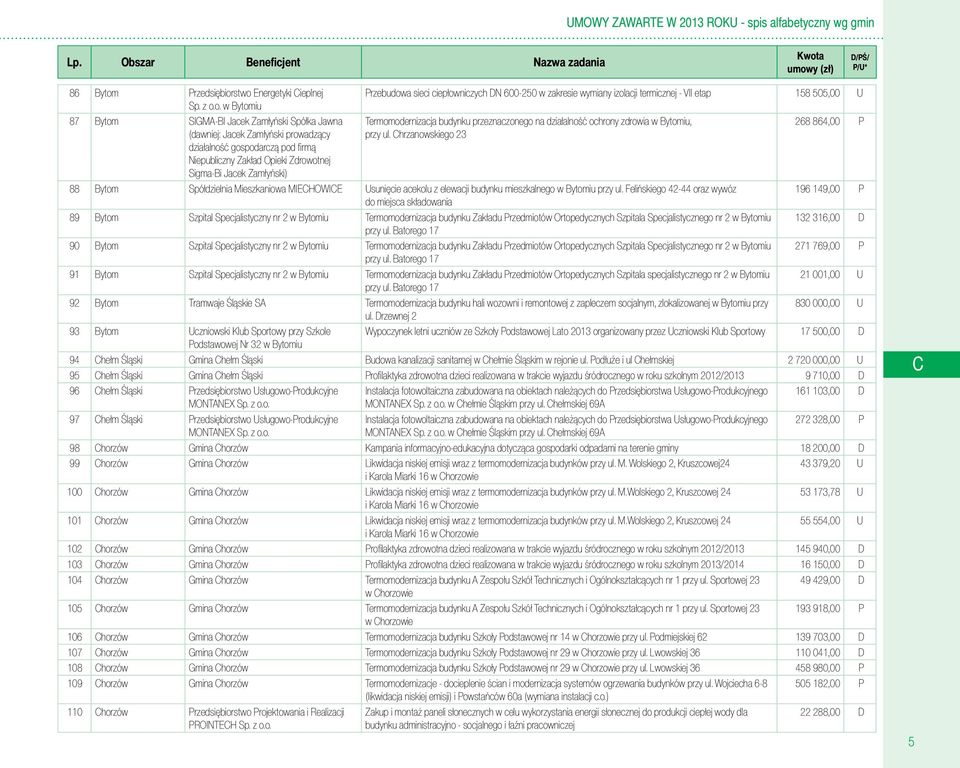Click the 'Lp.' column header

[x=74, y=62]
